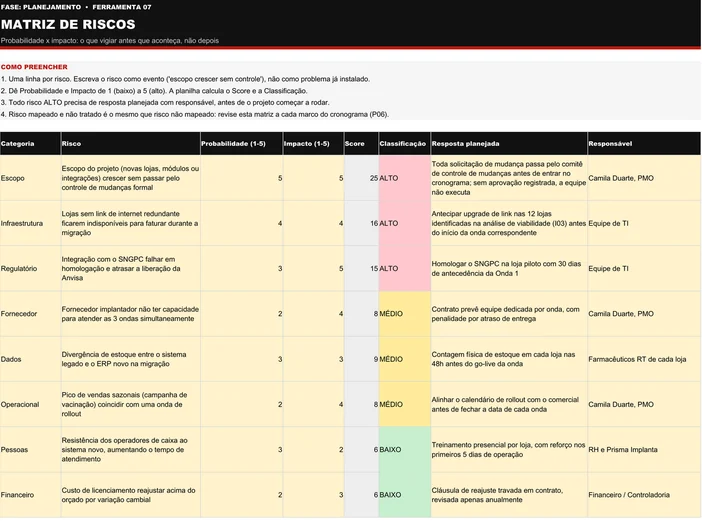
Task: Select risk text 'Resistência dos operadores de caixa'
Action: 124,449
